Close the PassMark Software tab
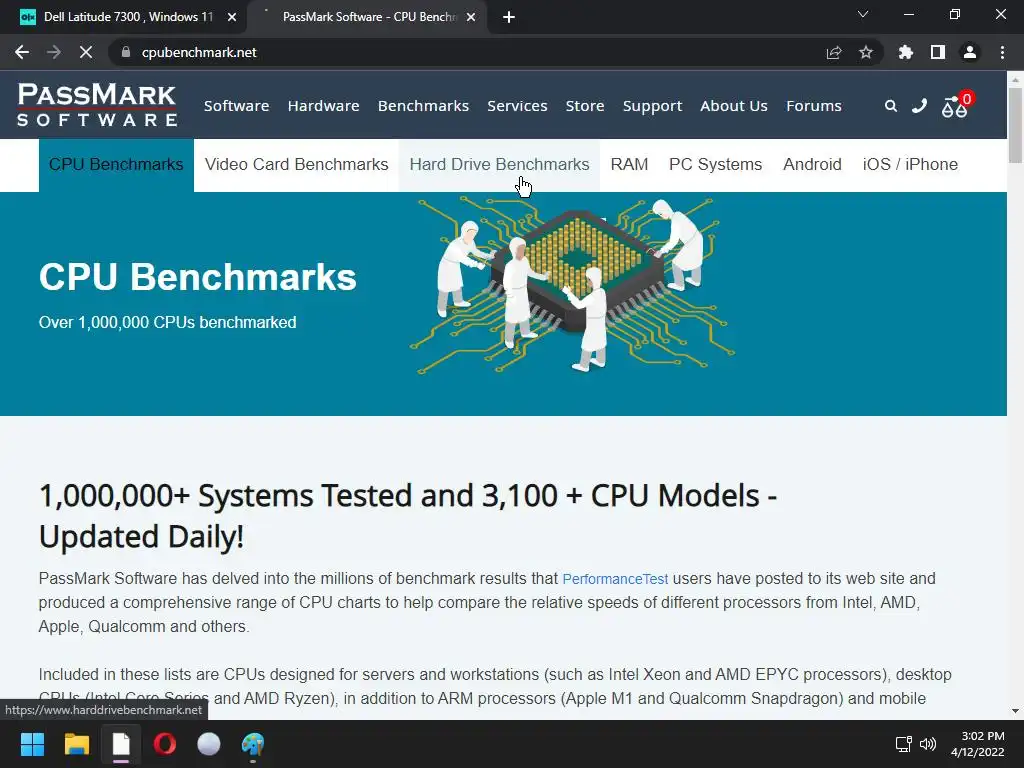The image size is (1024, 768). pos(471,17)
